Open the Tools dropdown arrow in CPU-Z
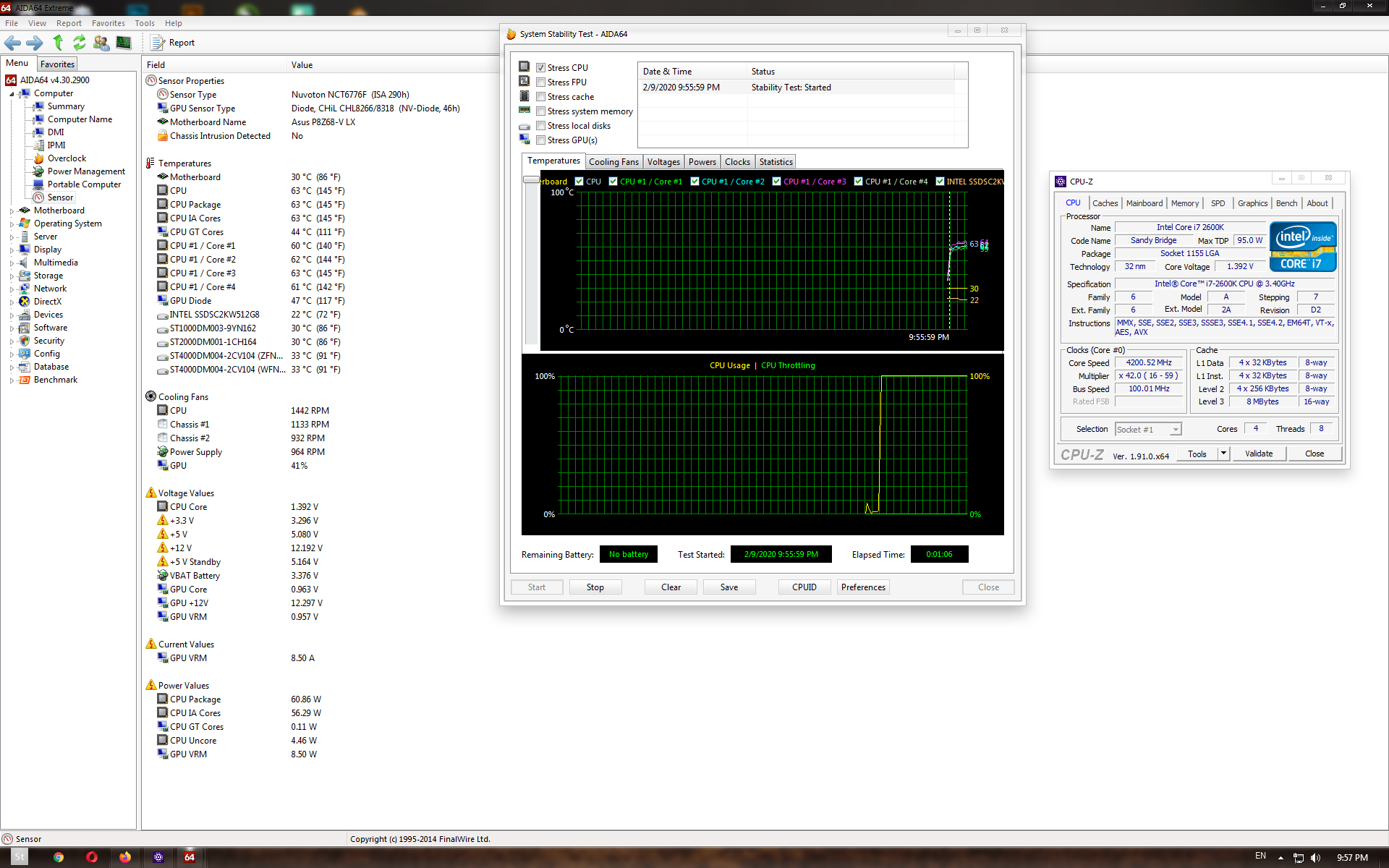1389x868 pixels. click(x=1223, y=454)
